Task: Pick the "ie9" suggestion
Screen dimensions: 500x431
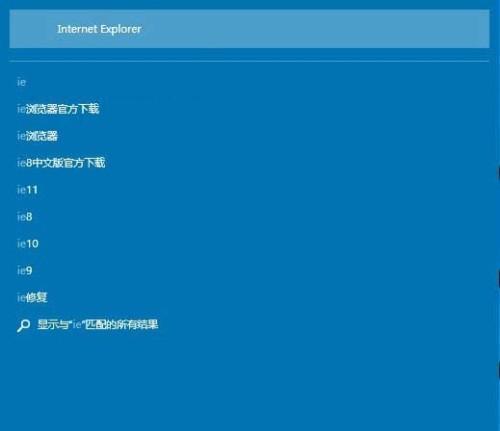Action: [25, 270]
